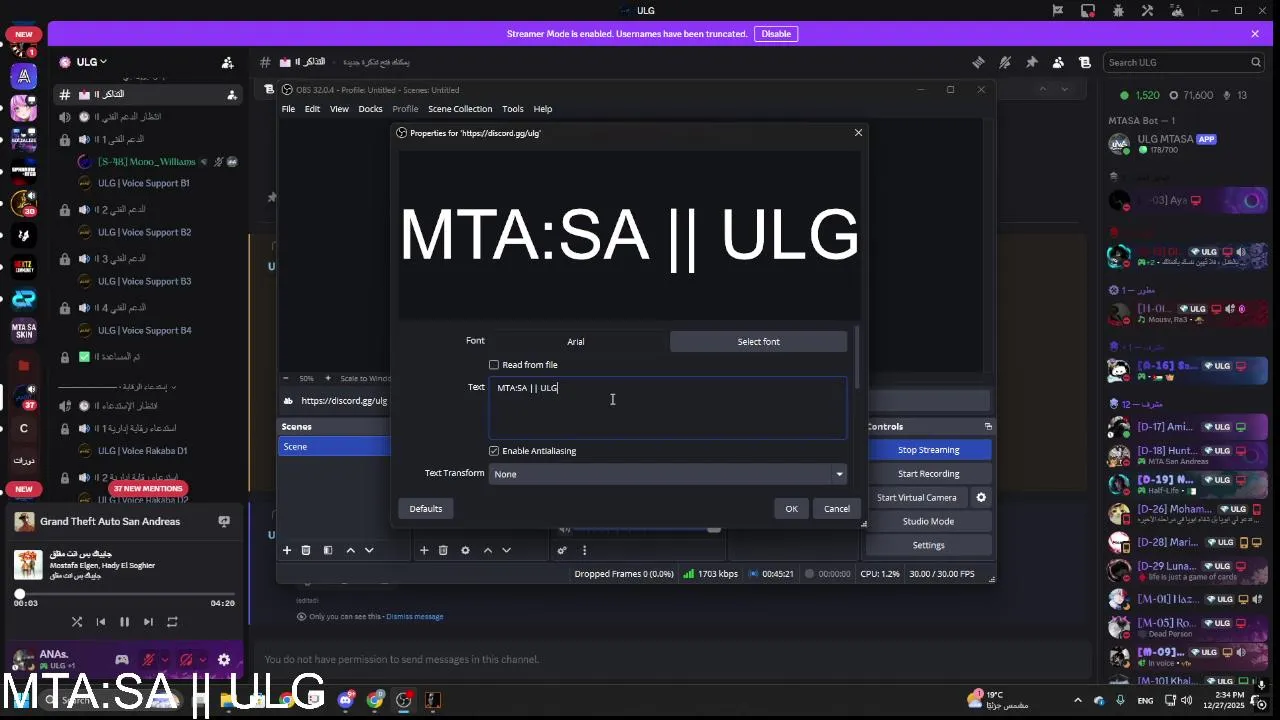Open source properties gear in OBS Sources dock

pyautogui.click(x=465, y=550)
